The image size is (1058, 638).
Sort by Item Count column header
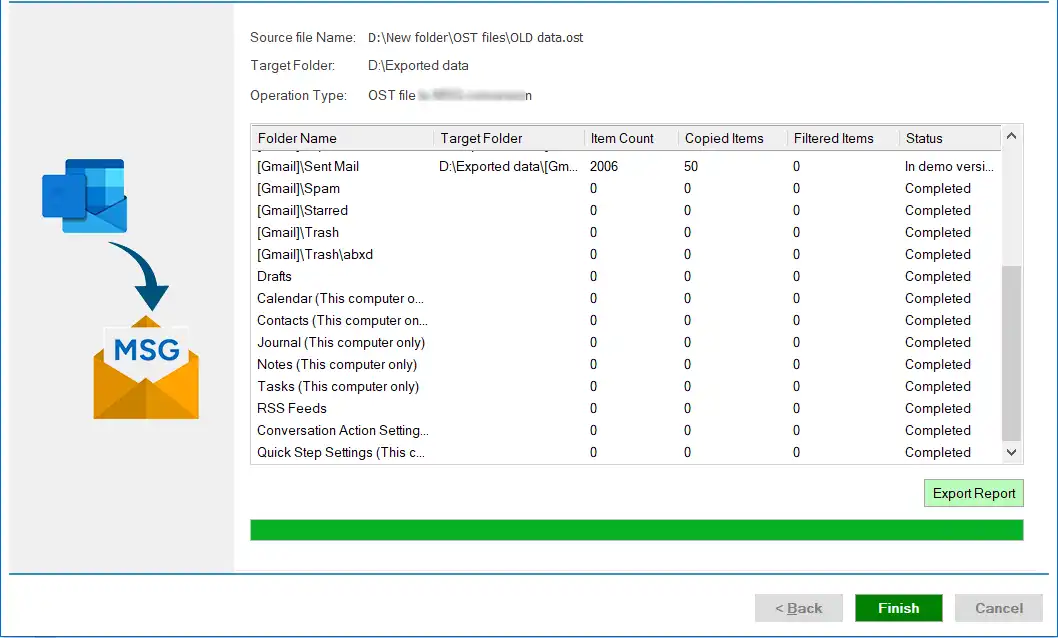tap(632, 138)
